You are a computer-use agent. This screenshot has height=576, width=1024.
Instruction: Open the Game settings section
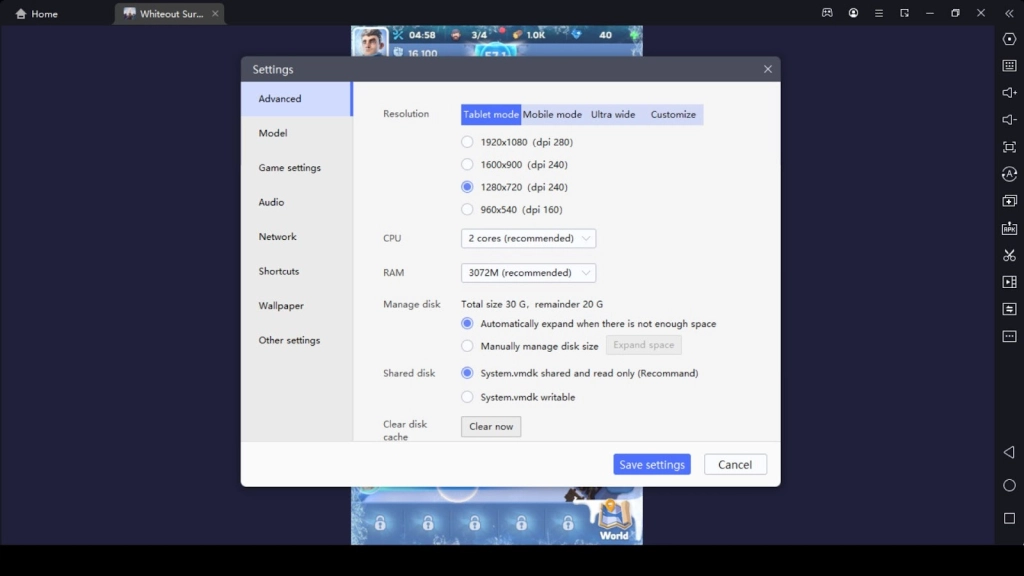(x=290, y=168)
